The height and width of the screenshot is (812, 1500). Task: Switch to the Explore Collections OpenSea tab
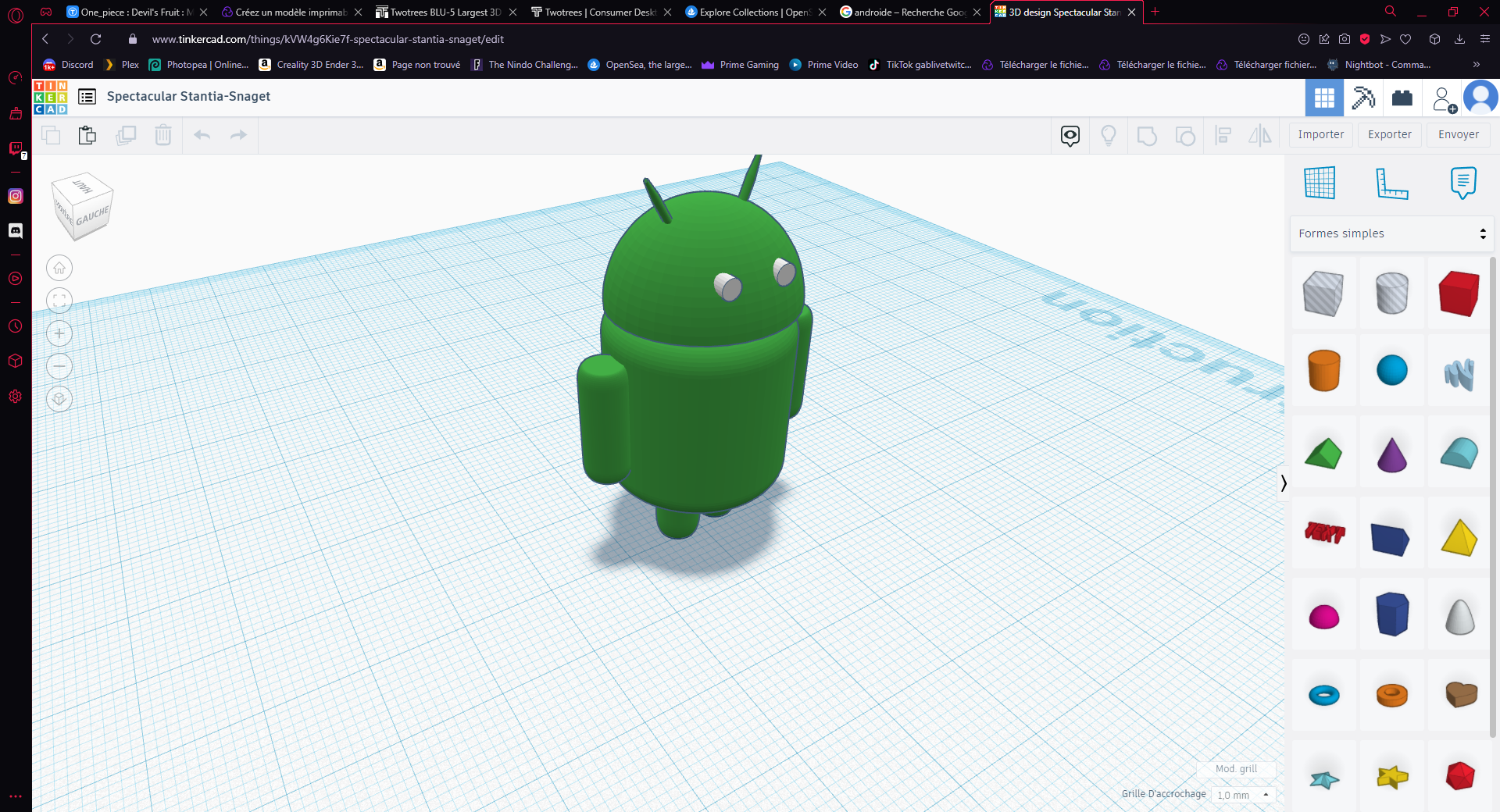point(750,12)
